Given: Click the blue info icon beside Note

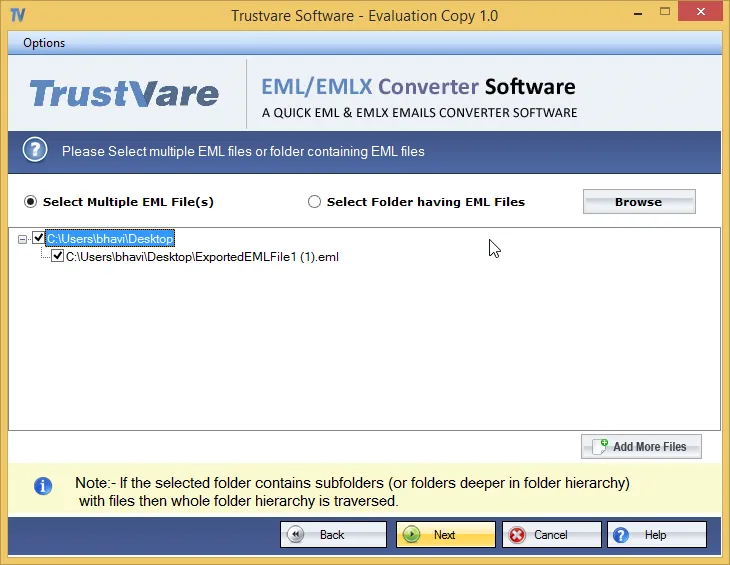Looking at the screenshot, I should click(x=43, y=486).
